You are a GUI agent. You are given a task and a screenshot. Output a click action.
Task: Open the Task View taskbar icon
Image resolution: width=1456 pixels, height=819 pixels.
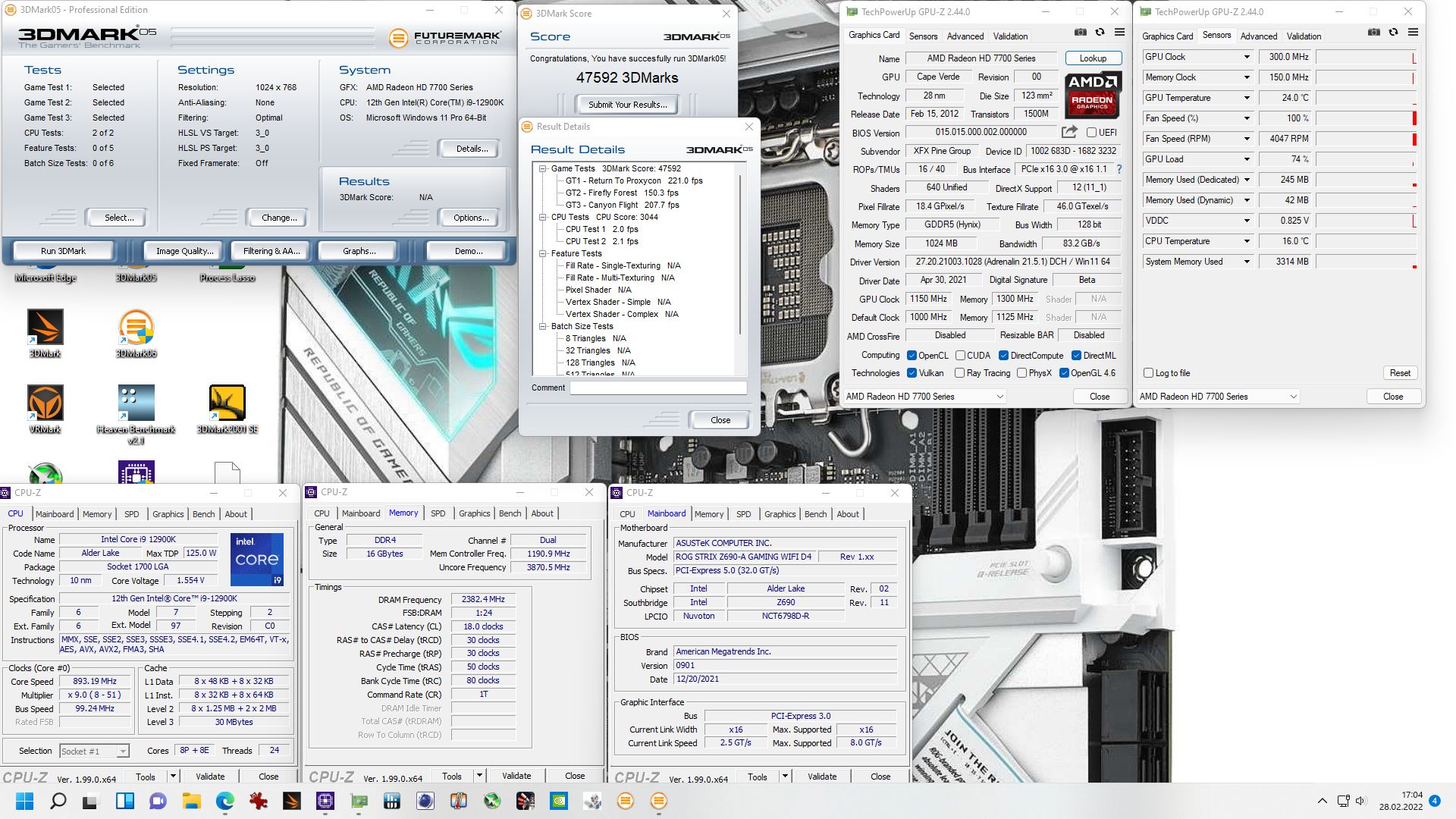pyautogui.click(x=91, y=801)
